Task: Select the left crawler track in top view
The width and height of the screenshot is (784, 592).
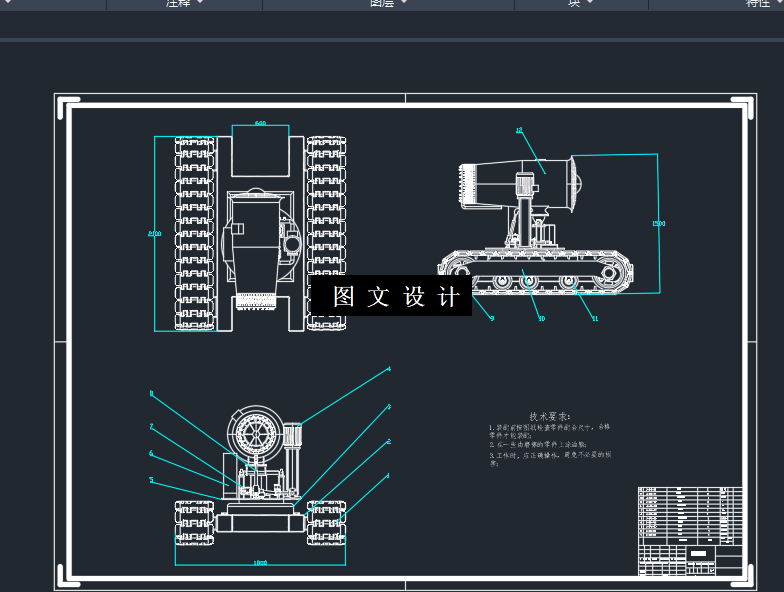Action: point(195,234)
